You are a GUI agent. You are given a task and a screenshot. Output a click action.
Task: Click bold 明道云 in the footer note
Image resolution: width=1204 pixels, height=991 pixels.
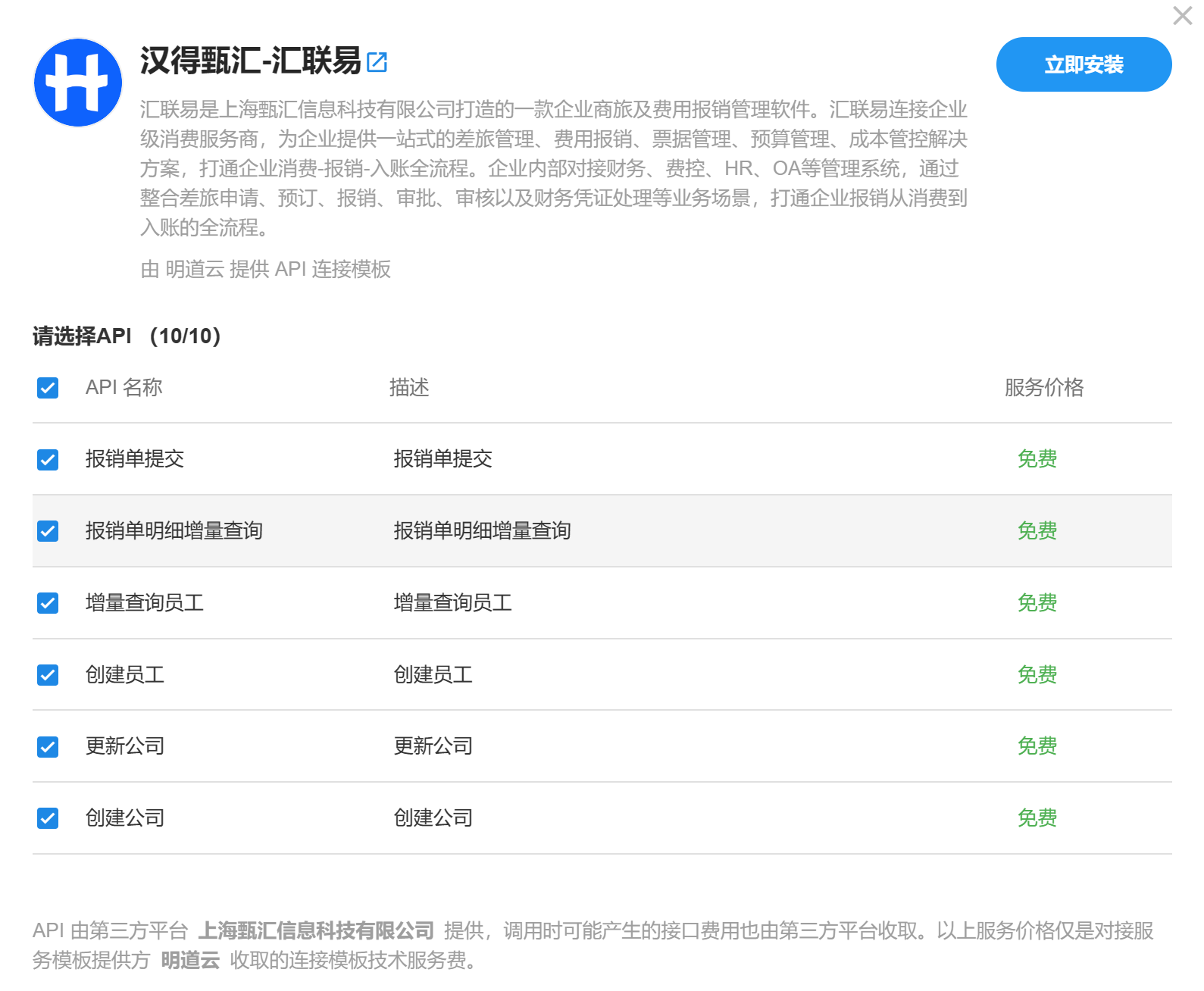190,961
